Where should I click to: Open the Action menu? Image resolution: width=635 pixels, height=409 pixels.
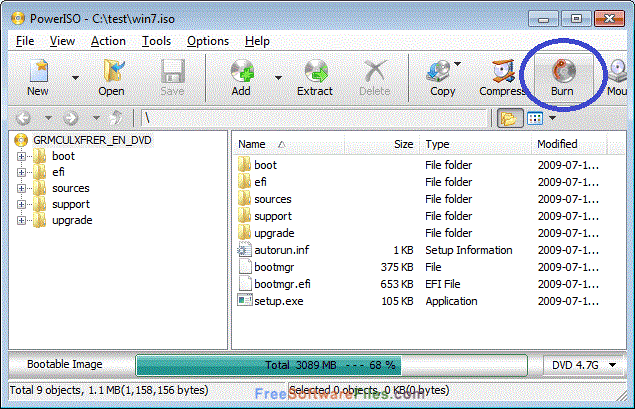pyautogui.click(x=108, y=41)
